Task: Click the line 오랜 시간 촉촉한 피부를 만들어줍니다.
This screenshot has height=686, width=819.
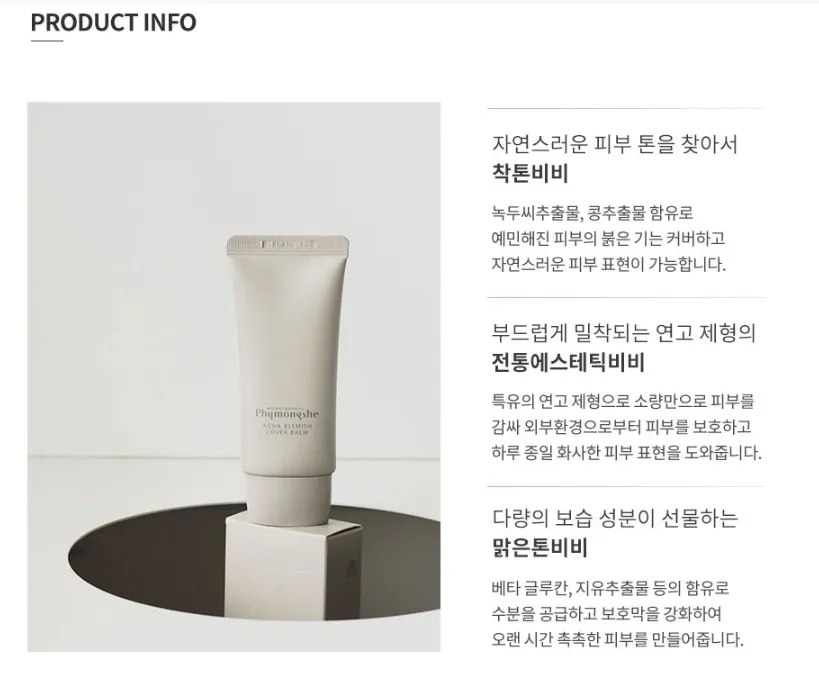Action: click(617, 640)
